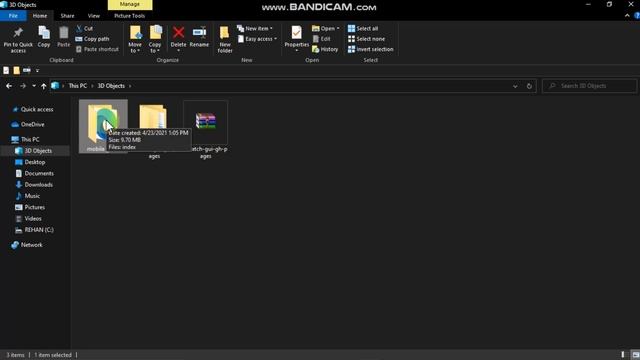Open REHAN (C:) drive
Viewport: 640px width, 360px height.
39,230
